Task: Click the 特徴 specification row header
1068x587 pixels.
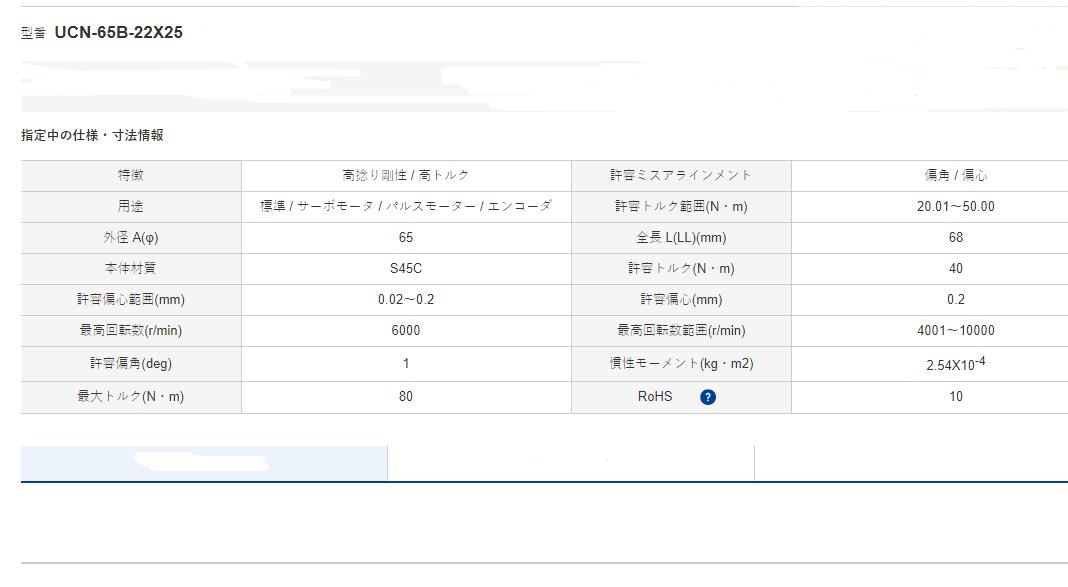Action: [x=130, y=175]
